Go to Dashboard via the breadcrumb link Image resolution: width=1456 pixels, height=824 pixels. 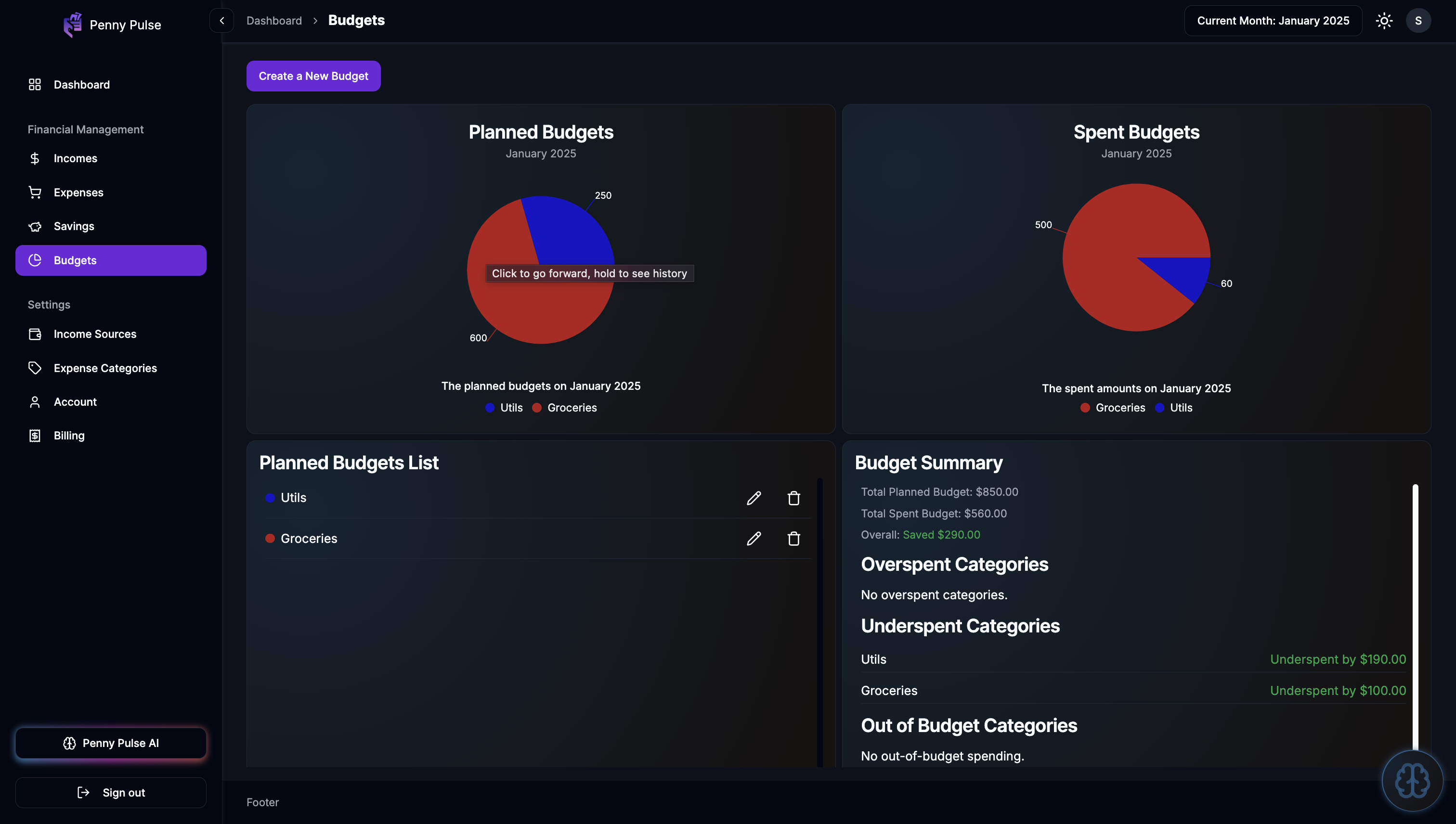pos(274,21)
